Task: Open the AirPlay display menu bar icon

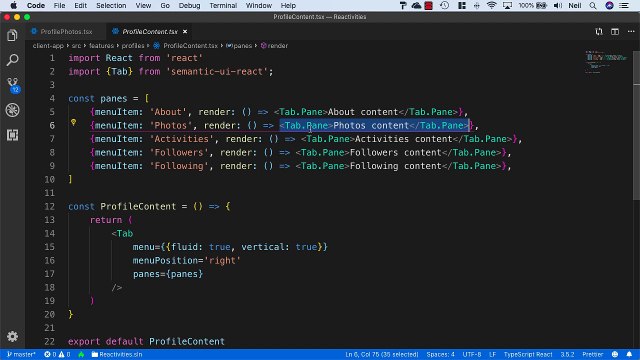Action: pyautogui.click(x=507, y=5)
